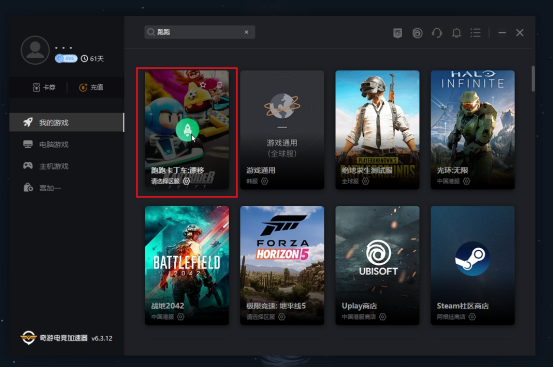The image size is (554, 368).
Task: Click the user avatar icon
Action: pos(35,50)
